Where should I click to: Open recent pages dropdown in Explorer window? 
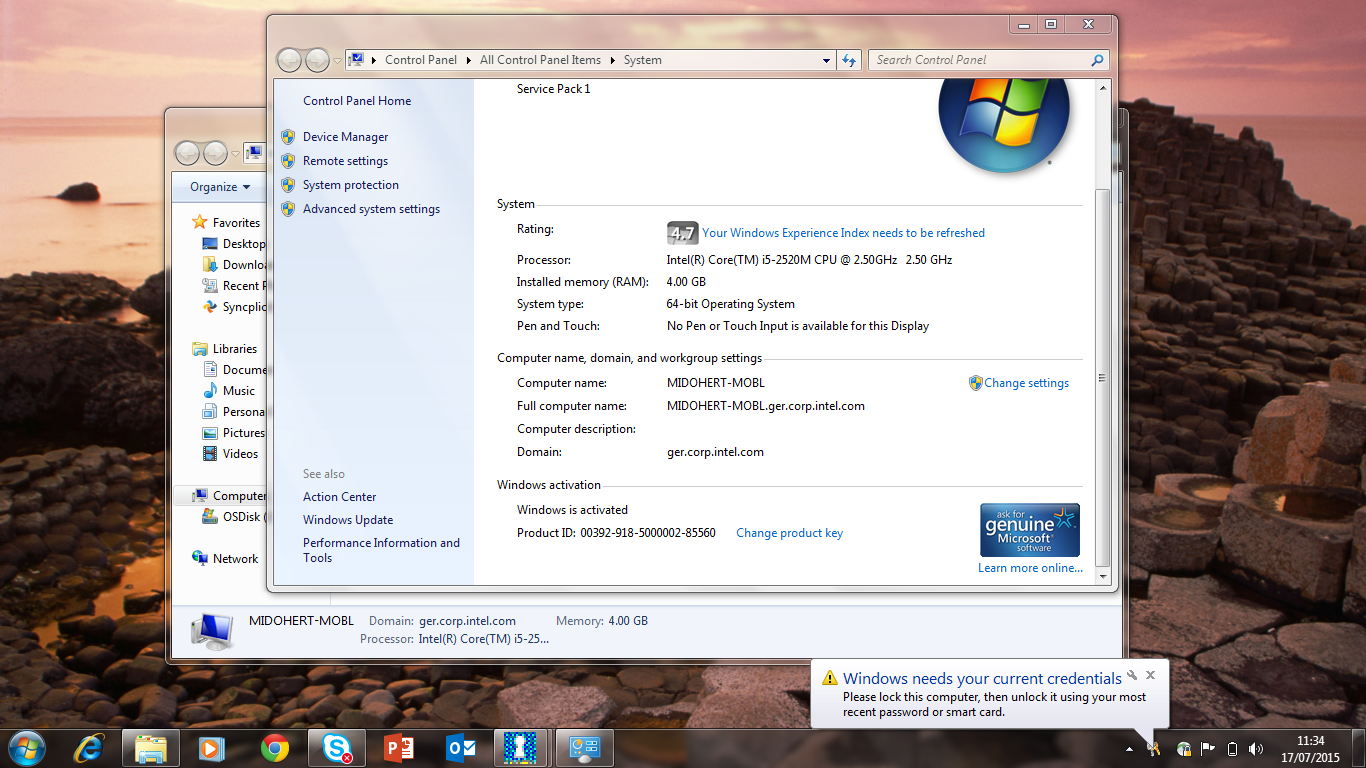236,153
